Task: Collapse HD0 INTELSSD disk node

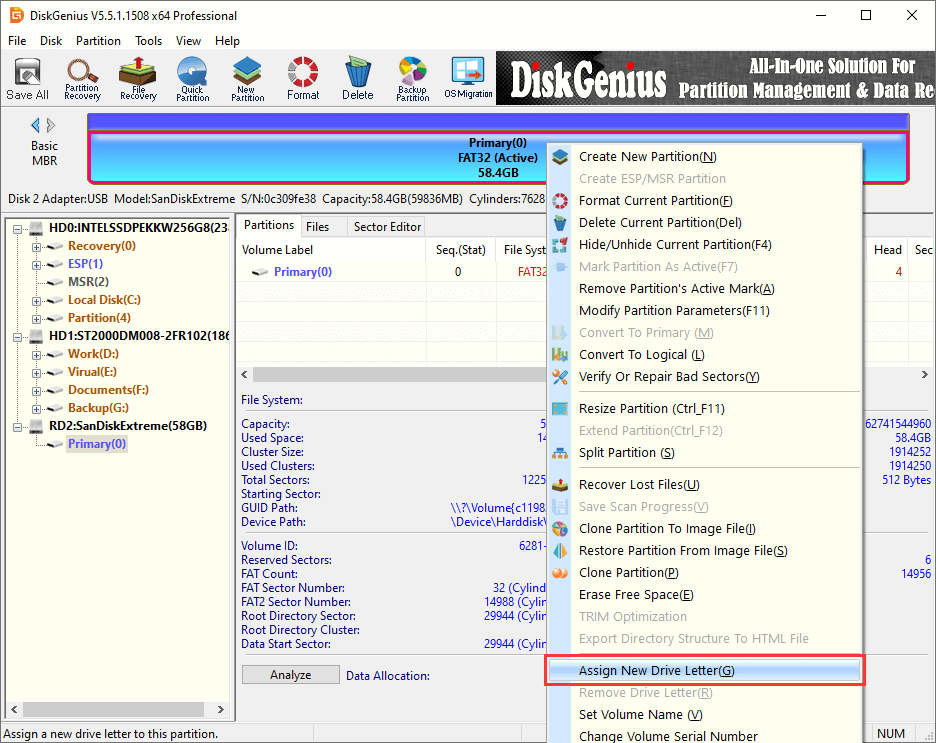Action: click(x=18, y=229)
